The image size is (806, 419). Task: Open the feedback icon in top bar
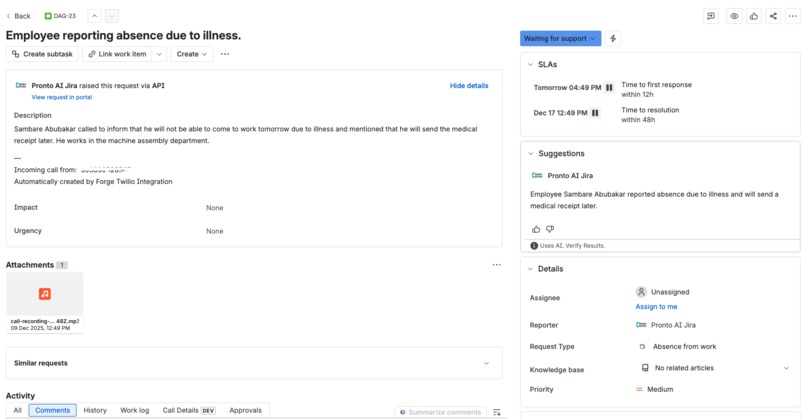click(711, 16)
